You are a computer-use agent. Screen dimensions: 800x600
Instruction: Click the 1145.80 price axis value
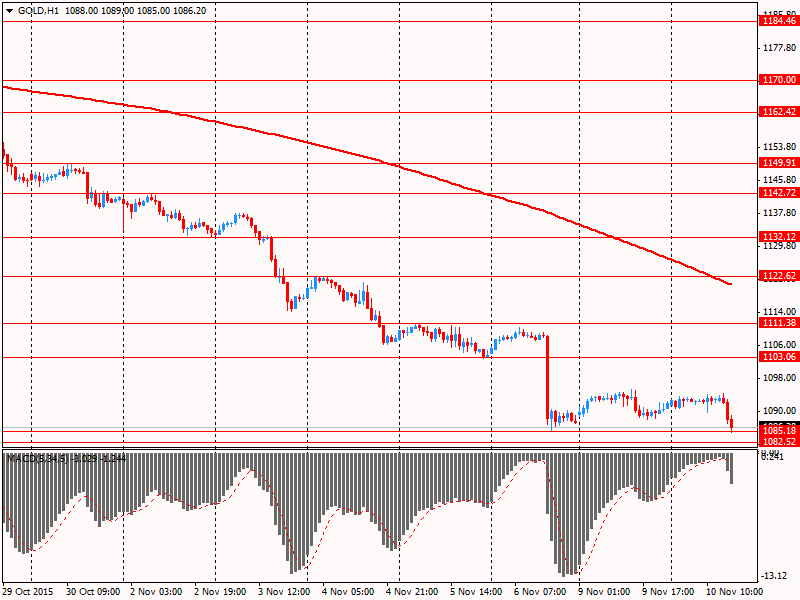[x=779, y=180]
